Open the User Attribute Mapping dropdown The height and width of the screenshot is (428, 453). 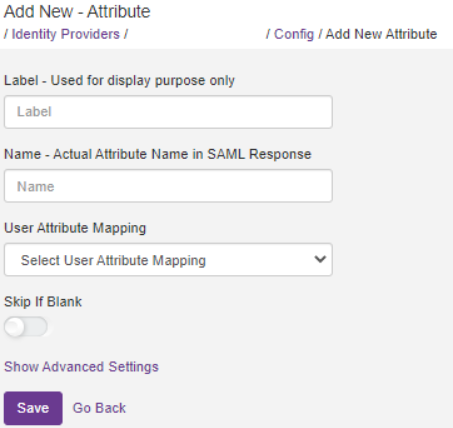pyautogui.click(x=168, y=260)
